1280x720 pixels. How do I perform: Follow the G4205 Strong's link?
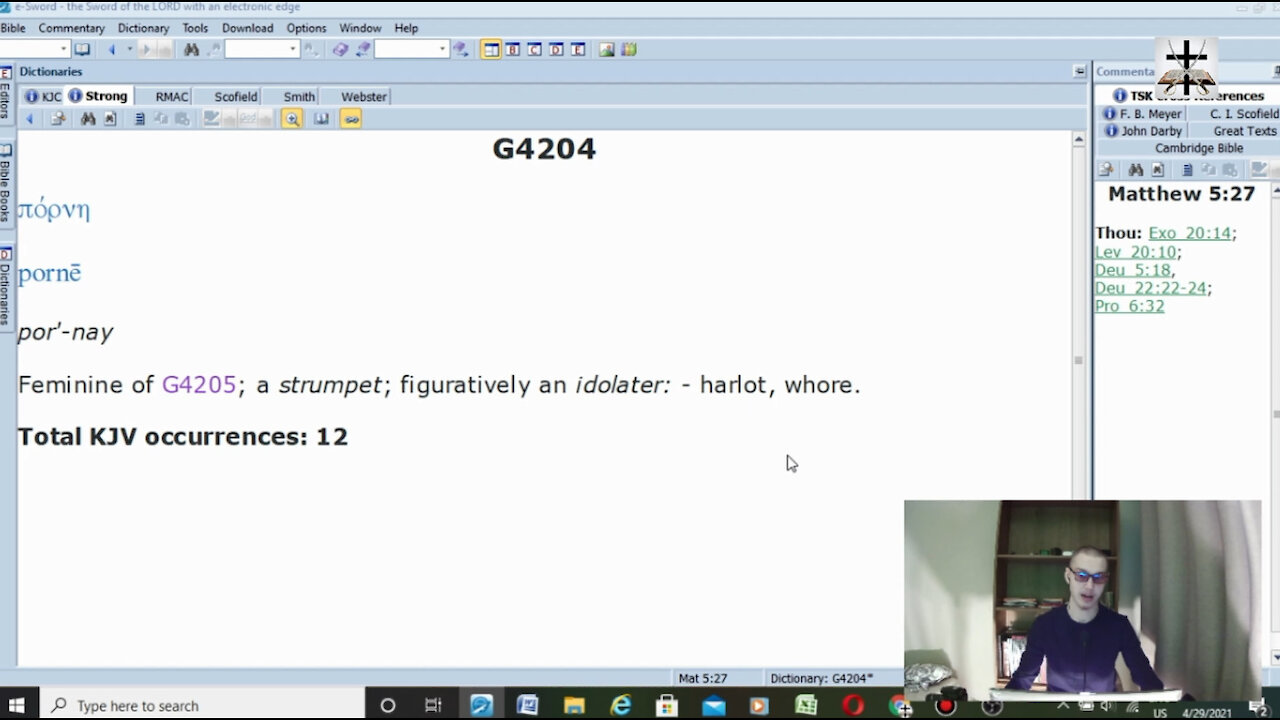pyautogui.click(x=199, y=385)
